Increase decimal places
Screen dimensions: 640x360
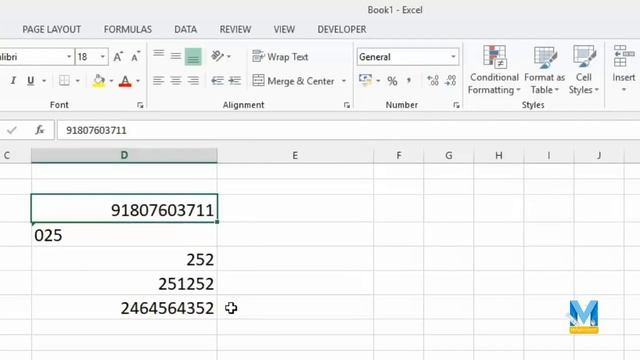433,81
